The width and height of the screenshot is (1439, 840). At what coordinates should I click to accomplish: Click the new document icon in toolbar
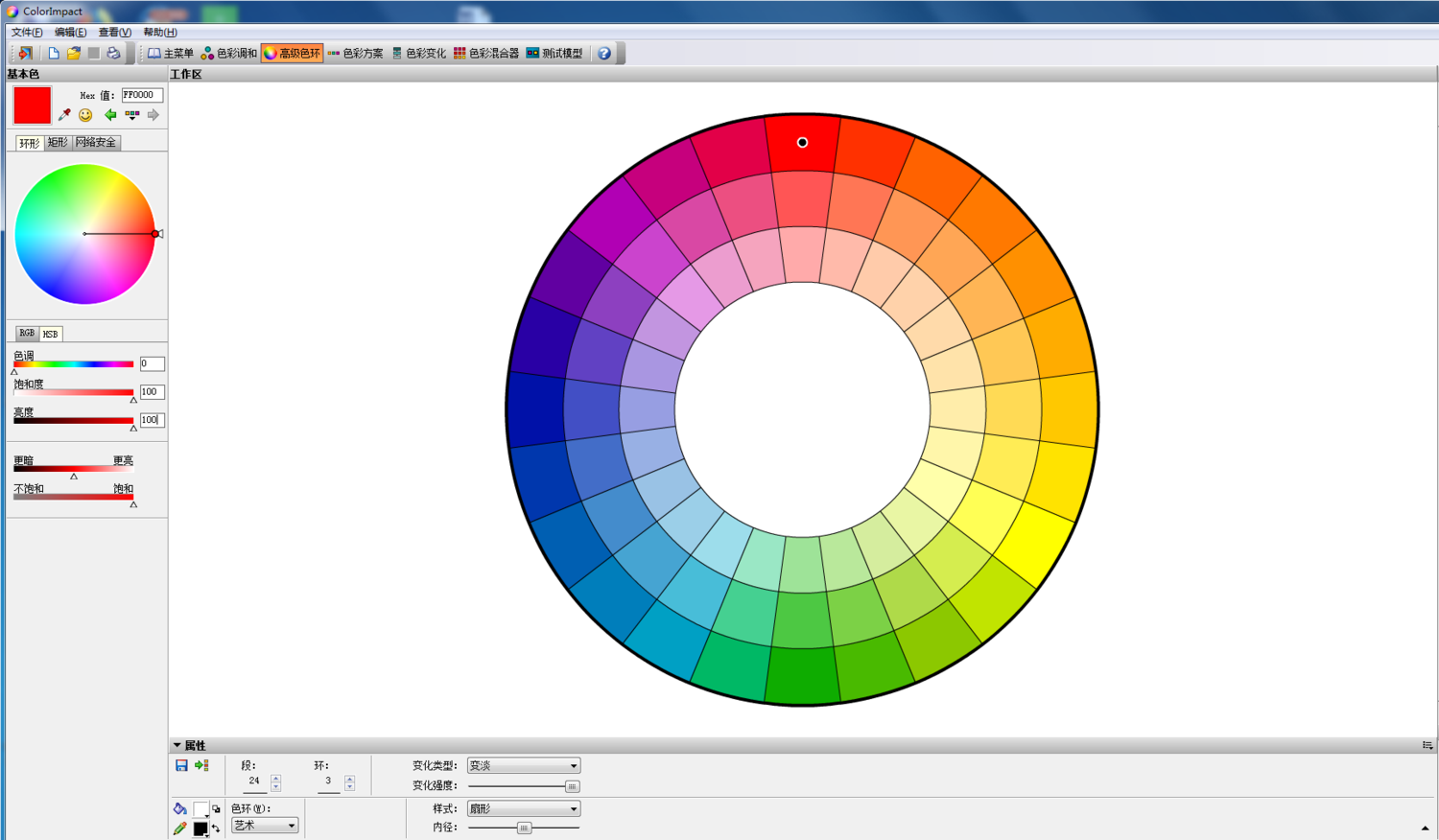(54, 54)
